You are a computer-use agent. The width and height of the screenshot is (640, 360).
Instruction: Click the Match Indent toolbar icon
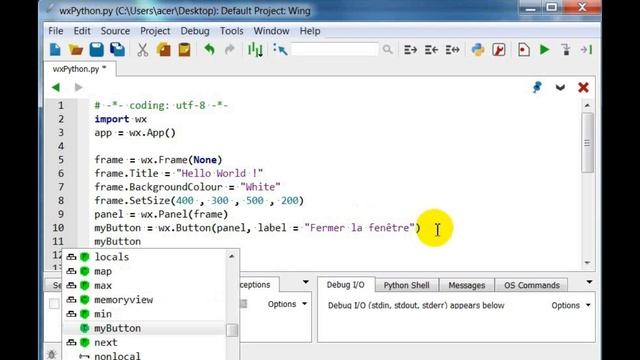(x=452, y=50)
